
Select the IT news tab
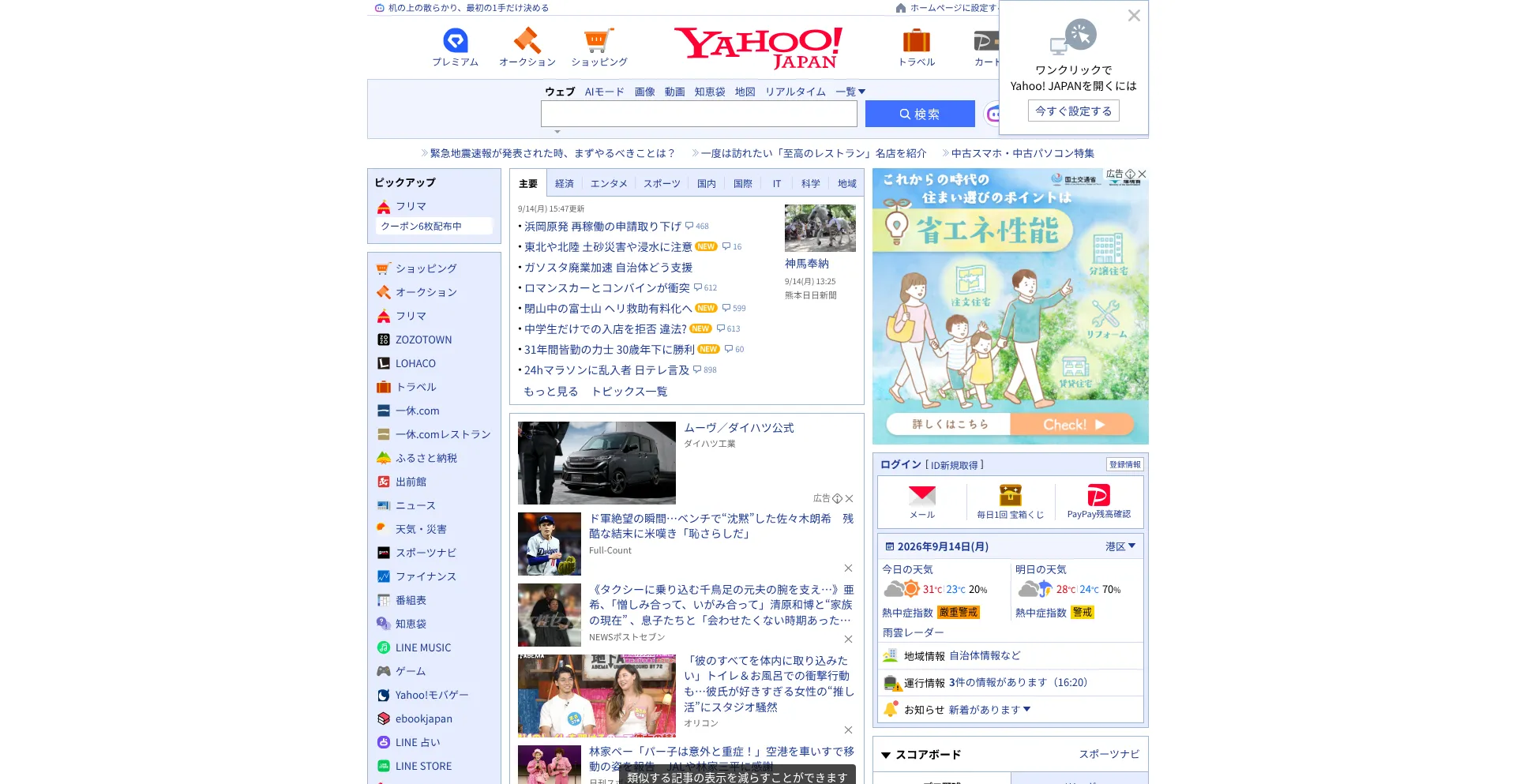tap(777, 183)
